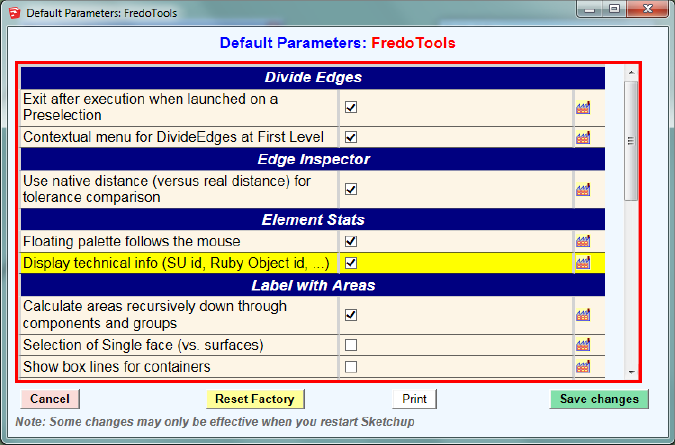Click the factory-reset icon in the 'Use native distance' row

coord(583,189)
